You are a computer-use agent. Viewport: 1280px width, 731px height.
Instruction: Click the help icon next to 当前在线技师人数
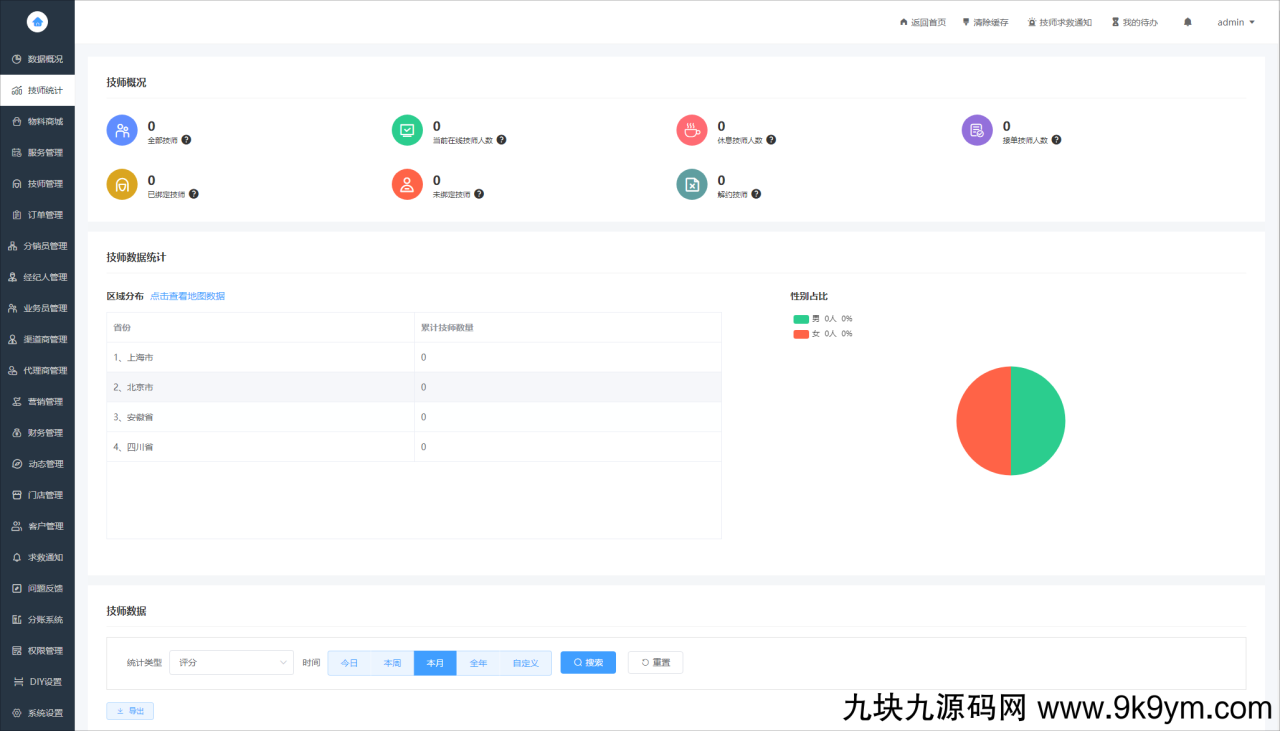click(501, 140)
